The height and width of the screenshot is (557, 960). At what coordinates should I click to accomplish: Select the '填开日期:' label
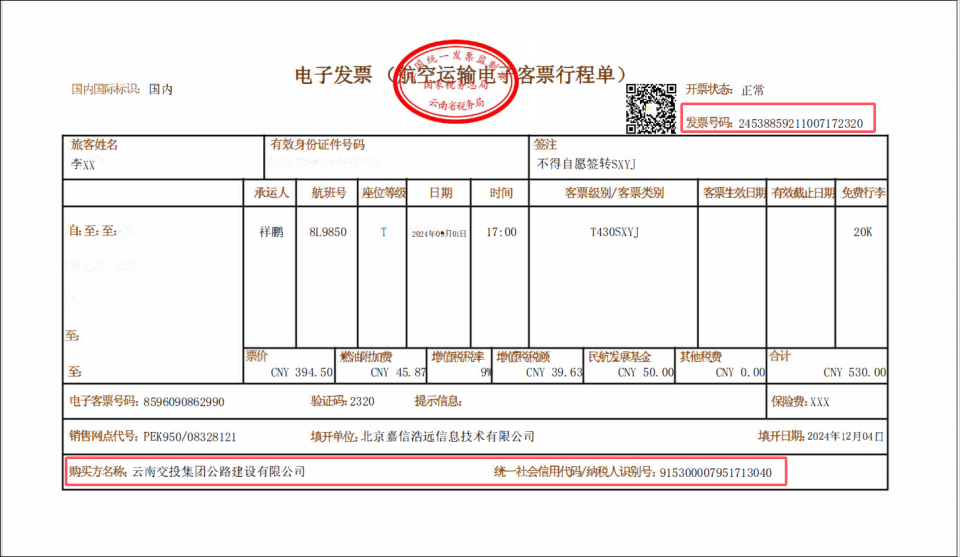[x=781, y=436]
